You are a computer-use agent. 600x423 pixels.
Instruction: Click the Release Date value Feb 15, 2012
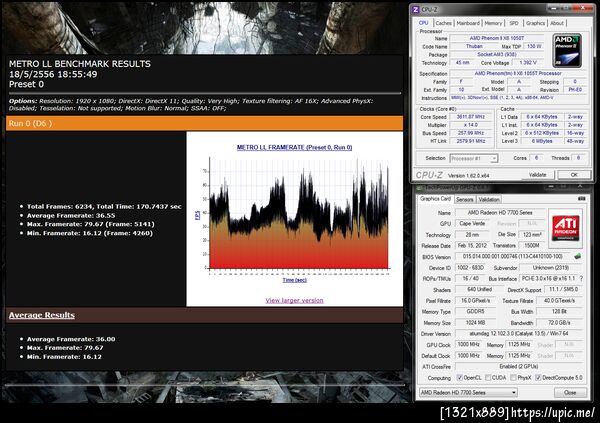[472, 245]
